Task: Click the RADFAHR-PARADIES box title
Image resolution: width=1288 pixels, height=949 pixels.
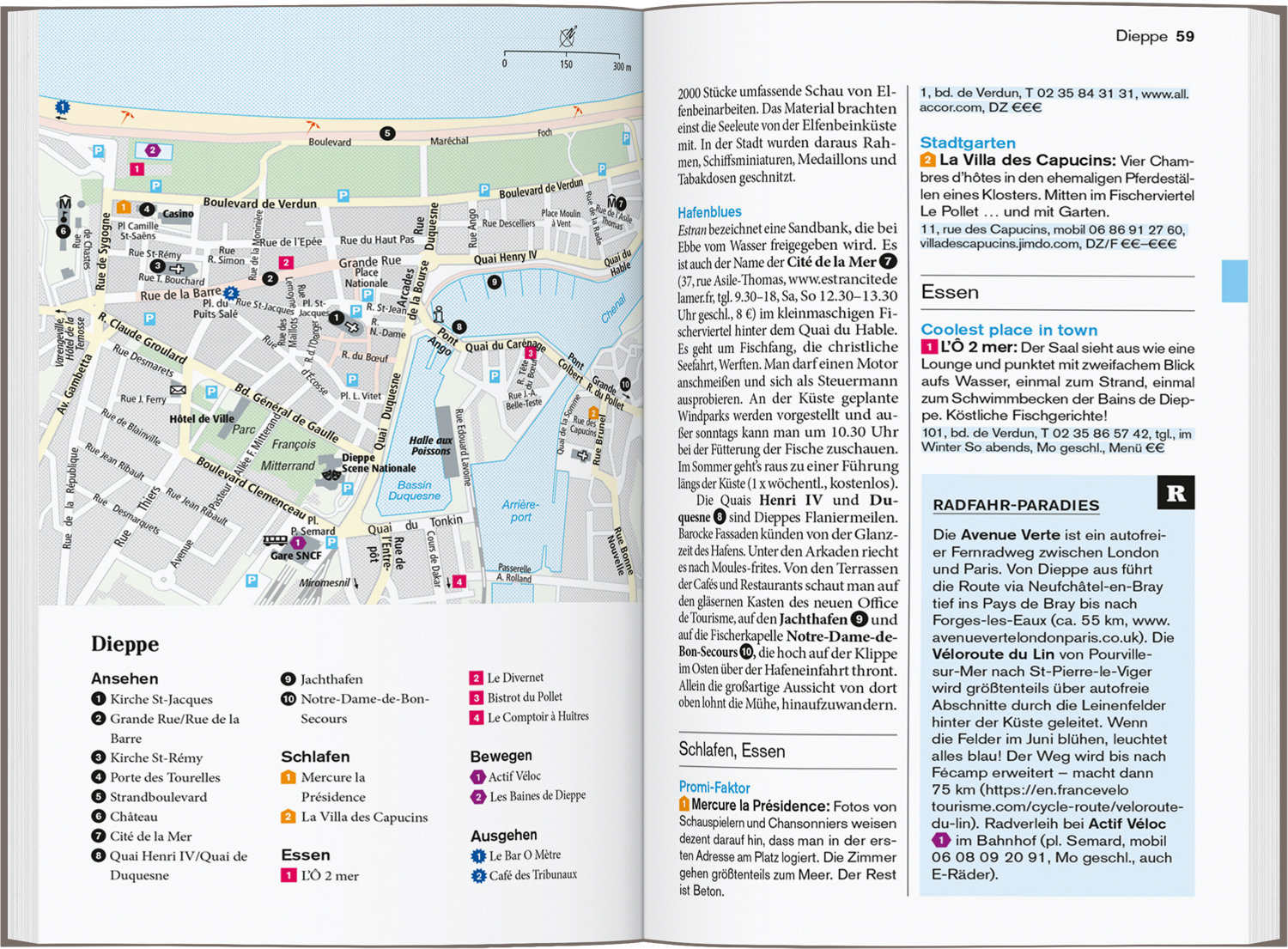Action: coord(1016,506)
